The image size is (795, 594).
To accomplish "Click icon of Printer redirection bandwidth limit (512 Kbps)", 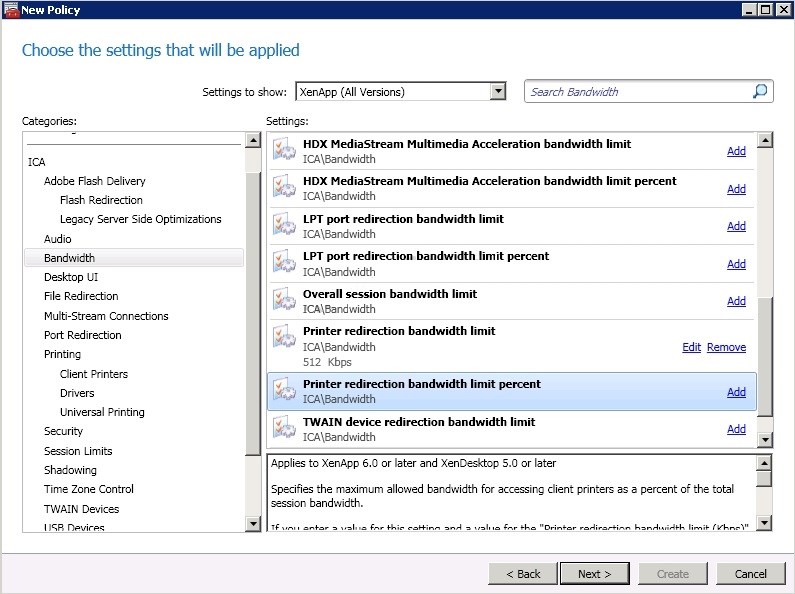I will point(284,338).
